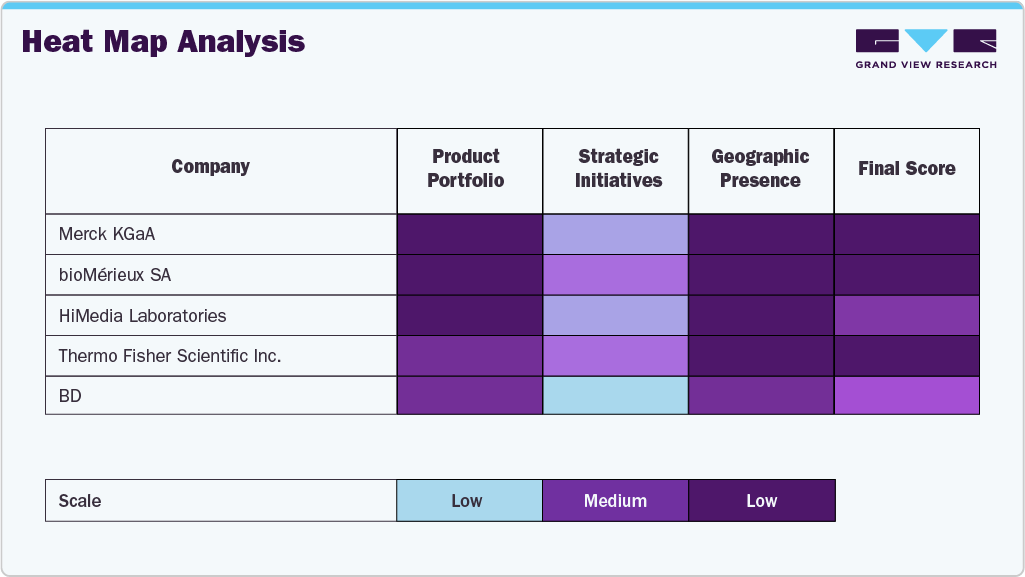Click the light blue Low scale swatch
1025x577 pixels.
tap(469, 501)
